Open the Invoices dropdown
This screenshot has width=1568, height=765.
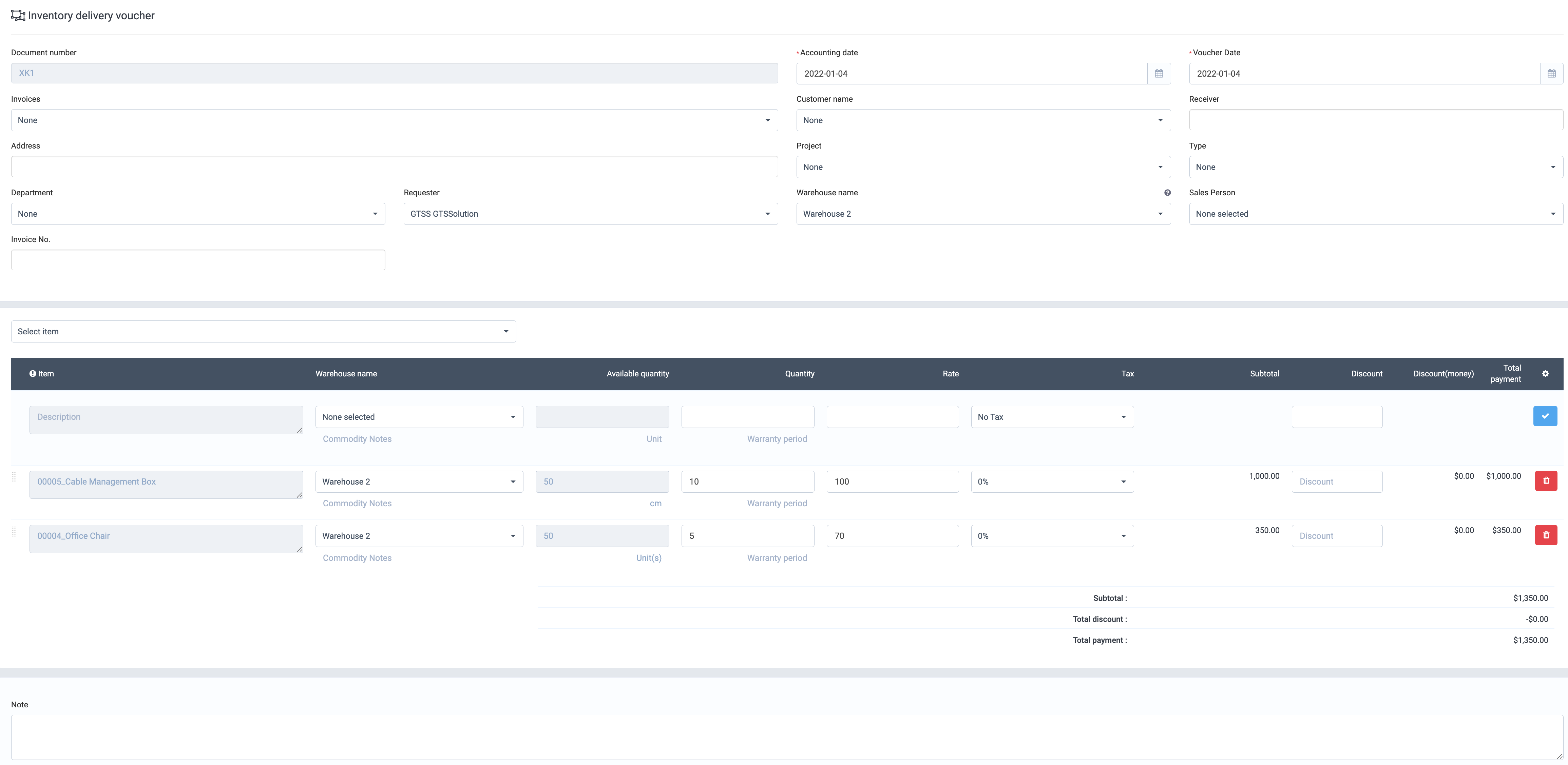(395, 120)
